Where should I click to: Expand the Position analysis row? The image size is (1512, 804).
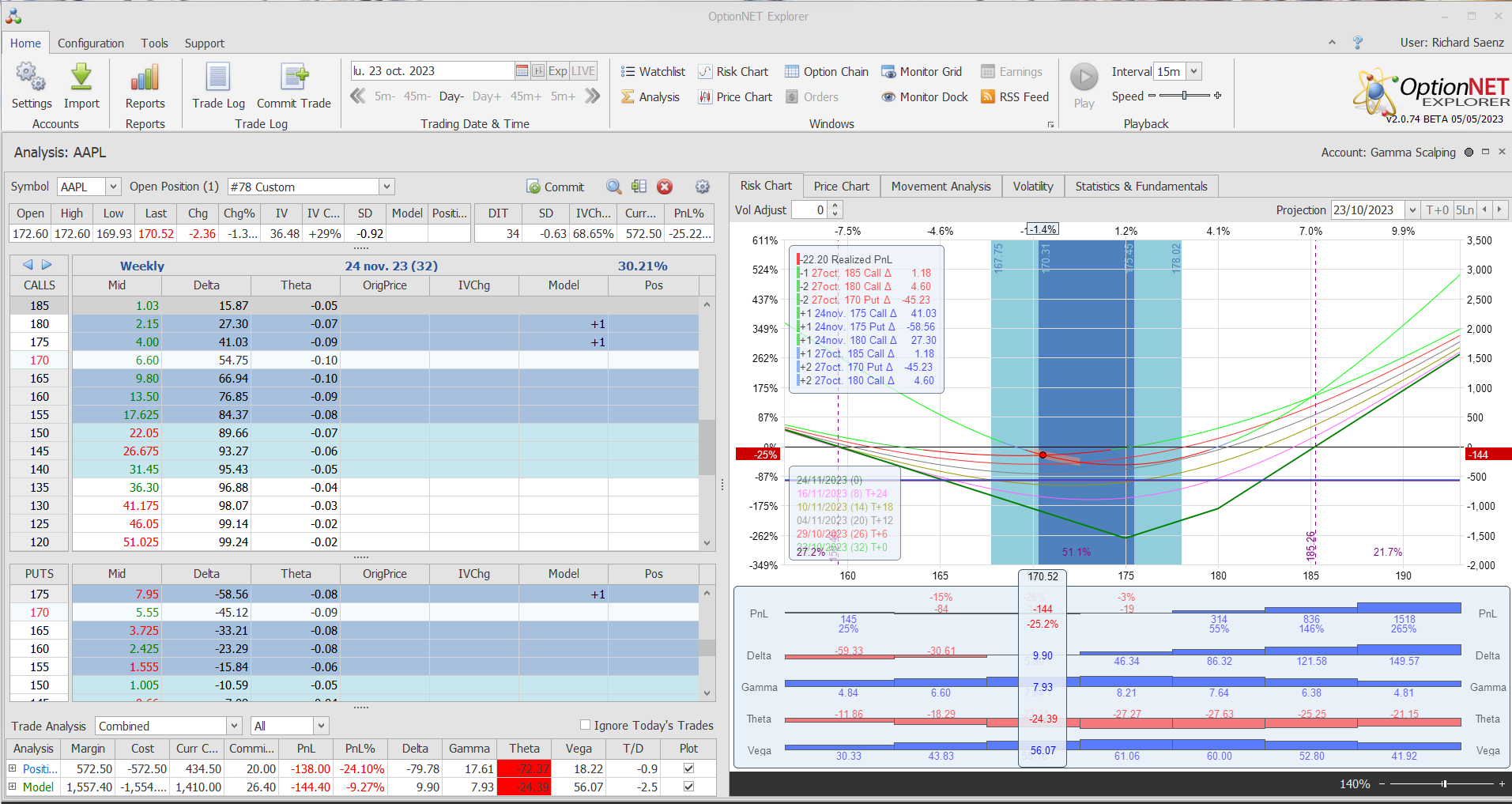13,768
